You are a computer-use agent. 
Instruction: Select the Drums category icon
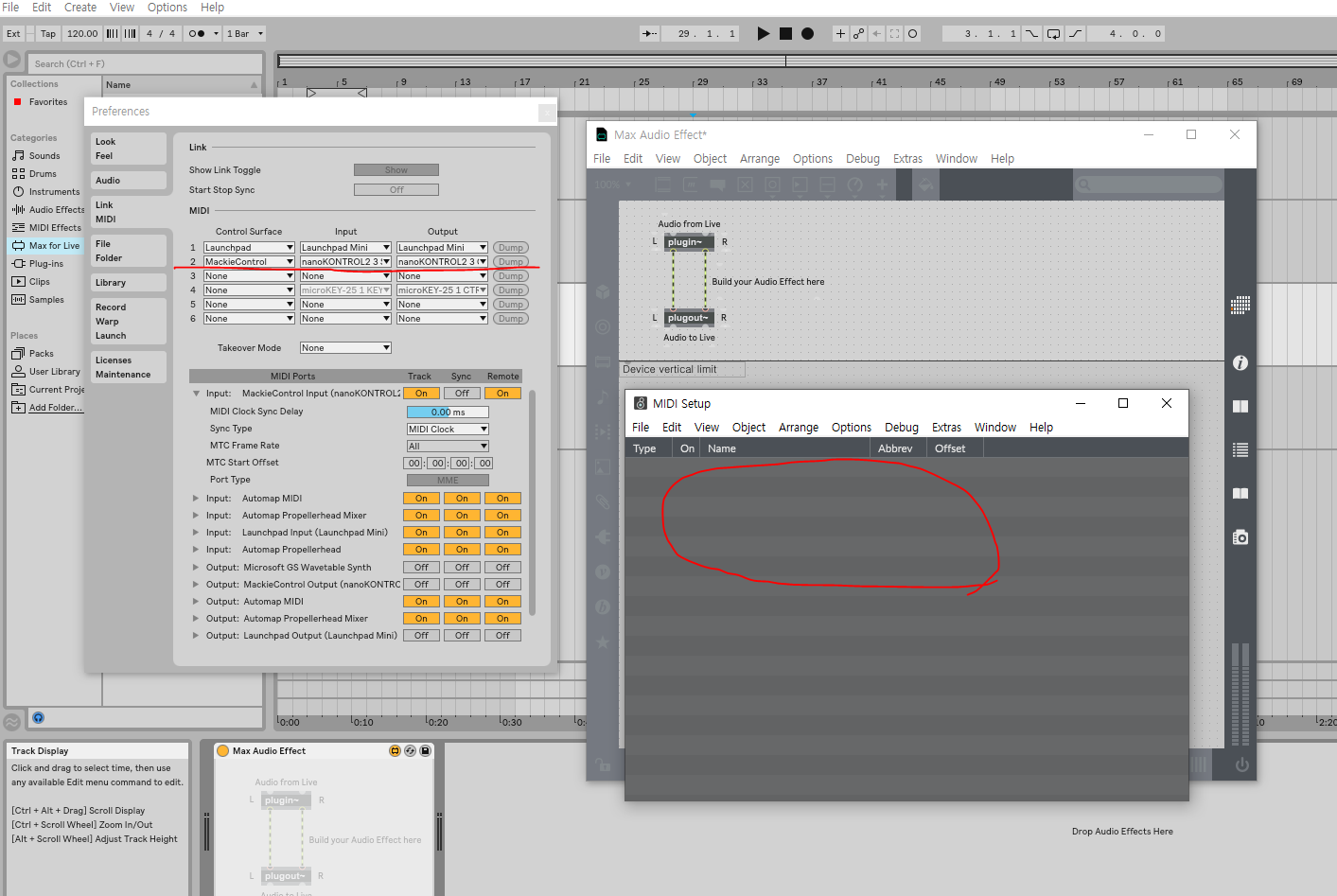tap(18, 173)
